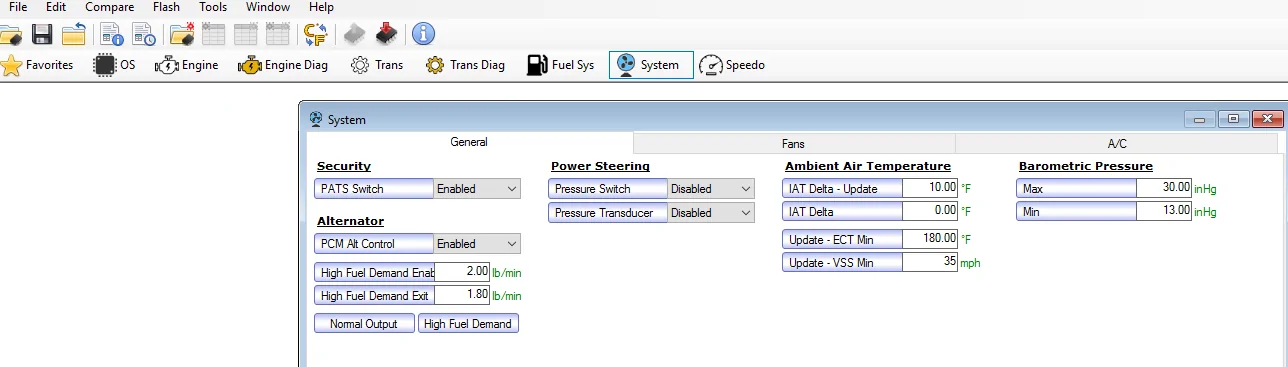Select the System fan section
This screenshot has height=367, width=1288.
click(651, 65)
